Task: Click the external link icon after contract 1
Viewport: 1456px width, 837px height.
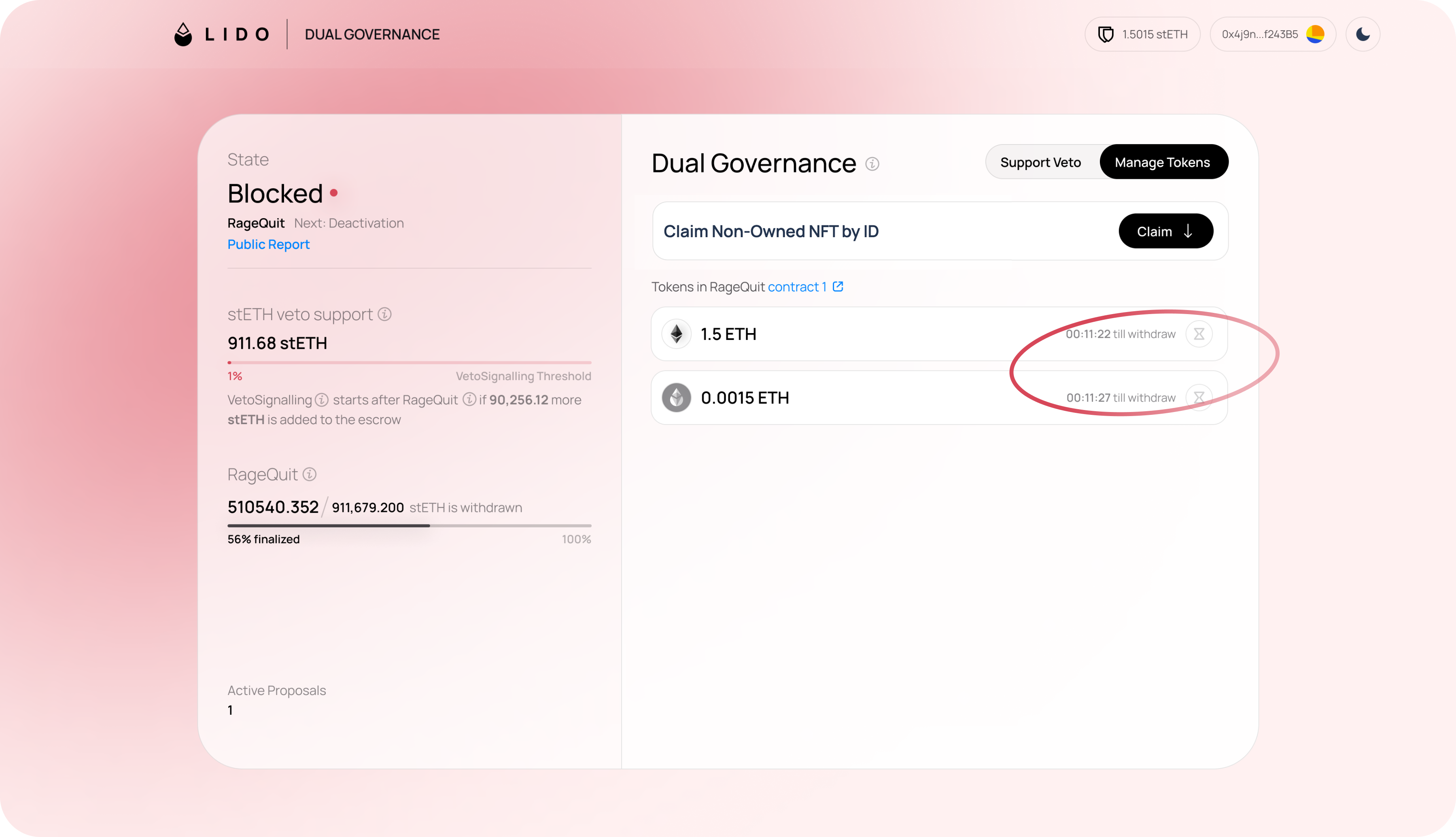Action: pyautogui.click(x=838, y=286)
